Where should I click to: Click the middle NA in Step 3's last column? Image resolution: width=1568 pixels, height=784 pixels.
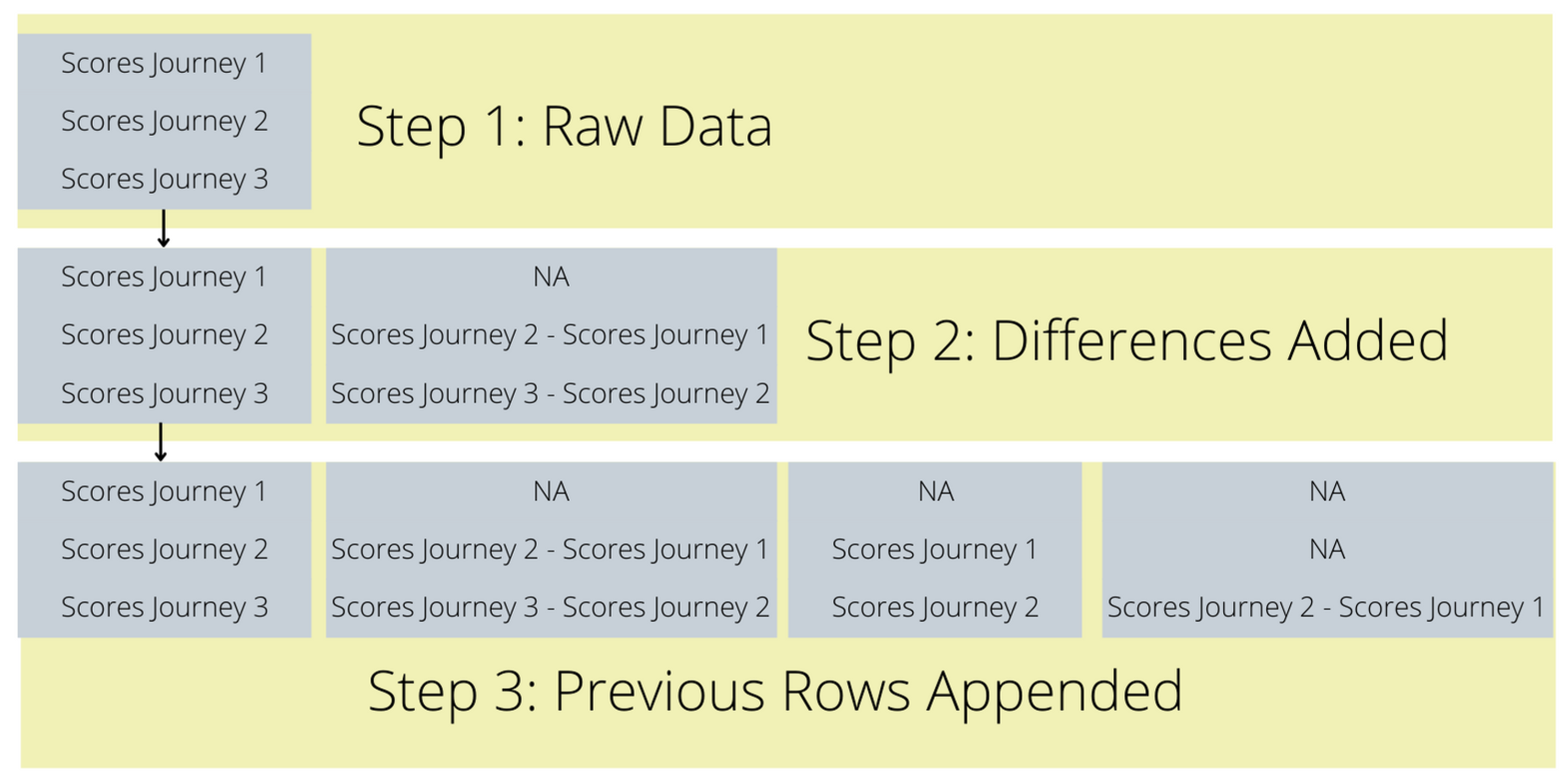1327,549
